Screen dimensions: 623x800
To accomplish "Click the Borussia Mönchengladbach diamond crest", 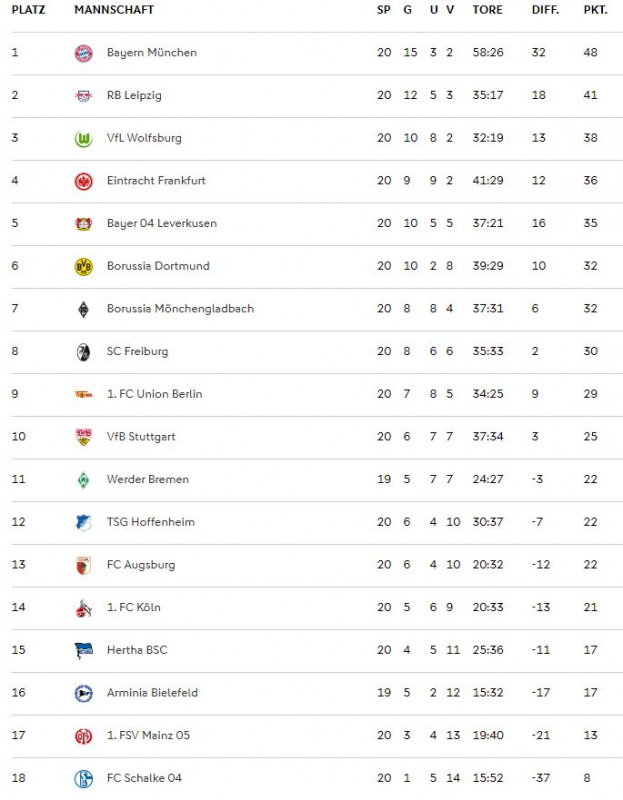I will coord(84,309).
